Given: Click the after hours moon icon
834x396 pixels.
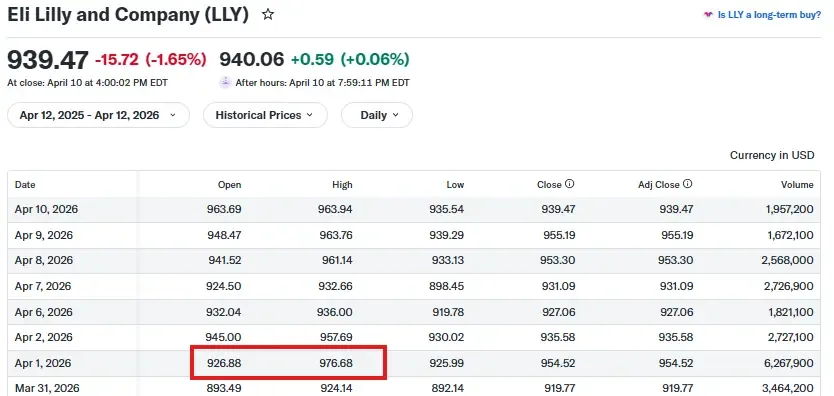Looking at the screenshot, I should (x=226, y=82).
